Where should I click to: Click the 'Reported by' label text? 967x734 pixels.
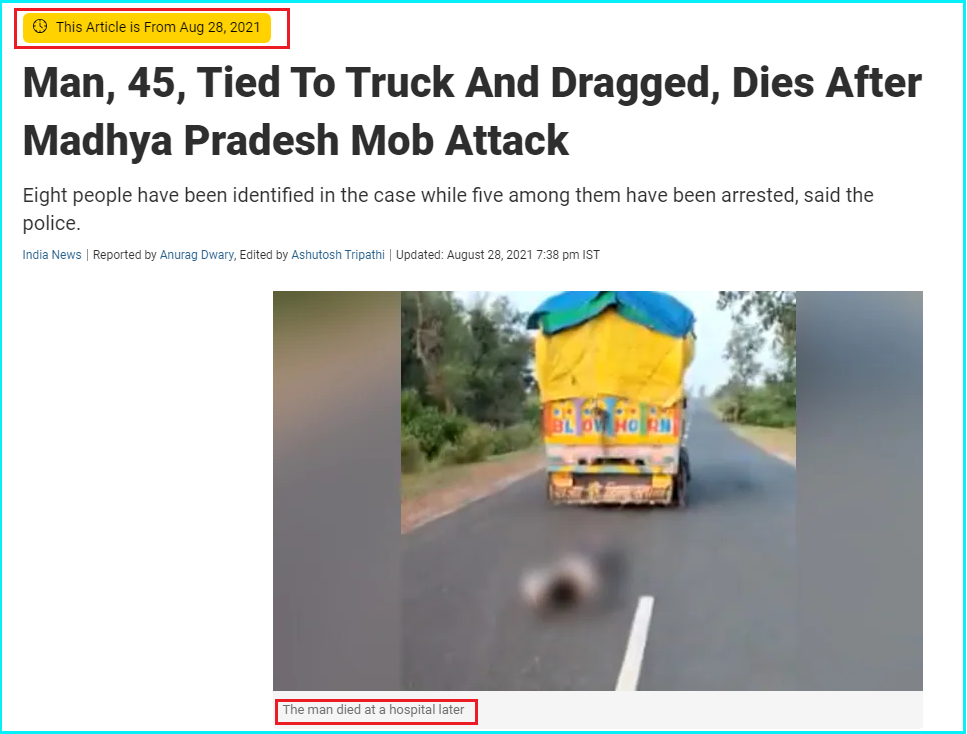(x=125, y=255)
